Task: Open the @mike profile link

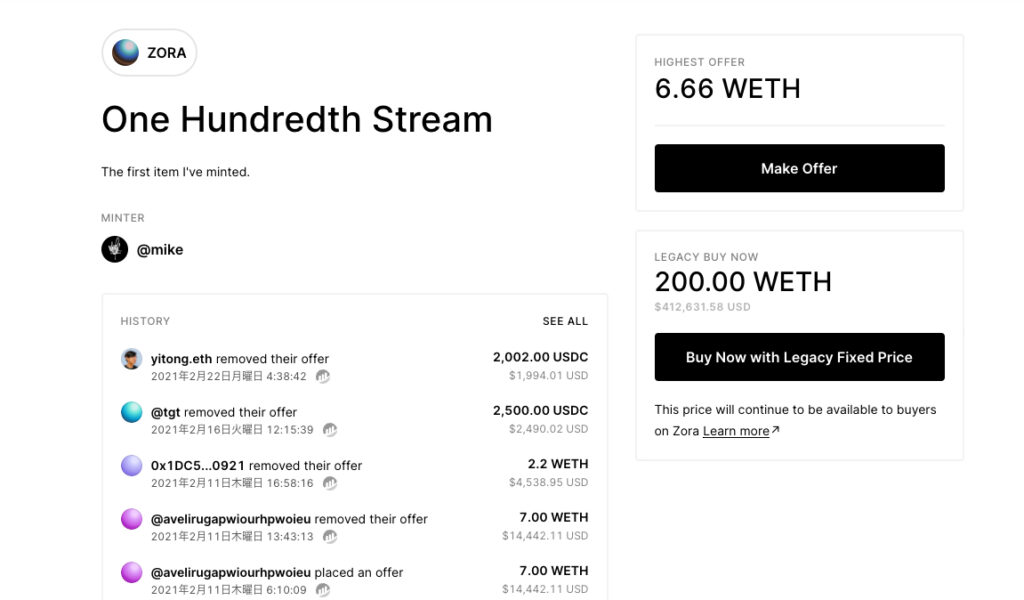Action: (160, 249)
